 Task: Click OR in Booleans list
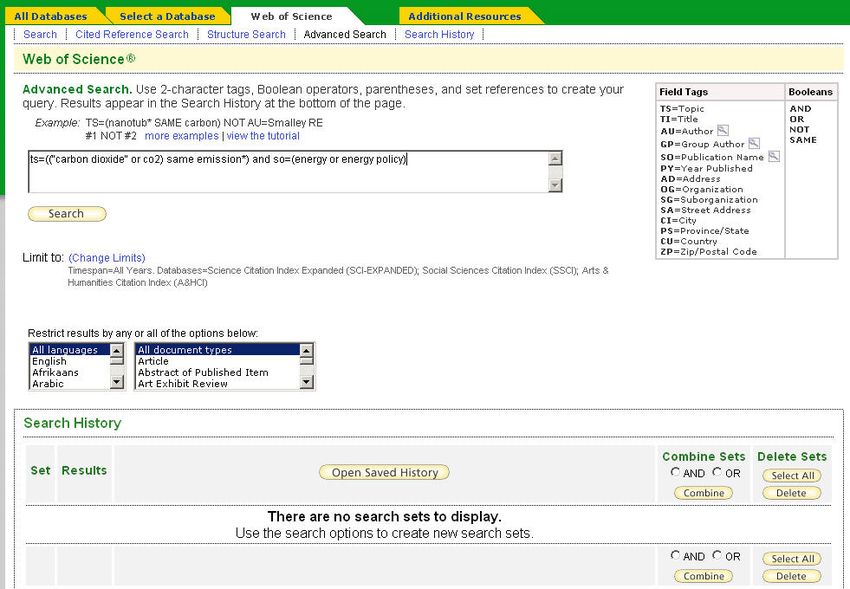(x=796, y=119)
